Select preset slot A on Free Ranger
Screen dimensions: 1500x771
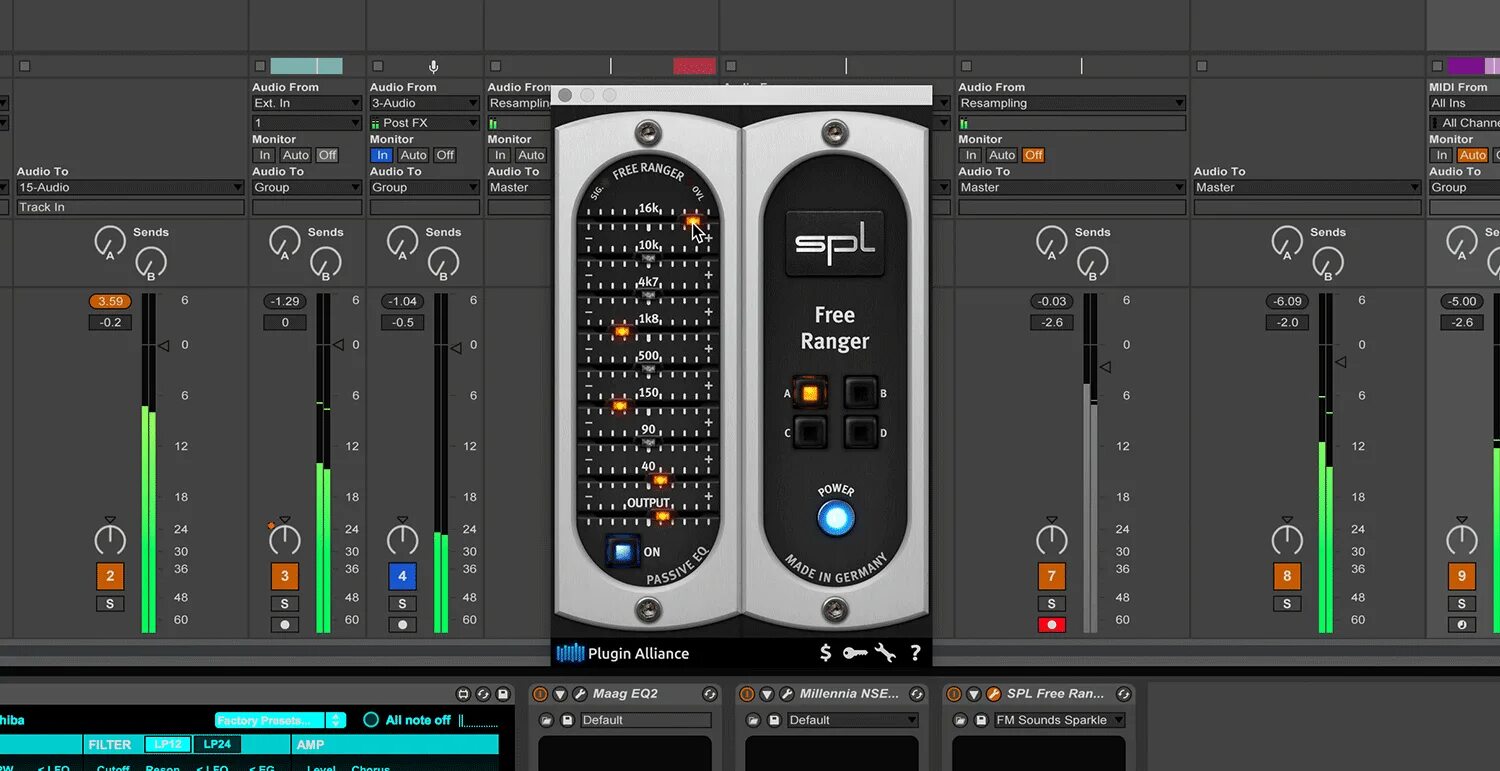810,393
